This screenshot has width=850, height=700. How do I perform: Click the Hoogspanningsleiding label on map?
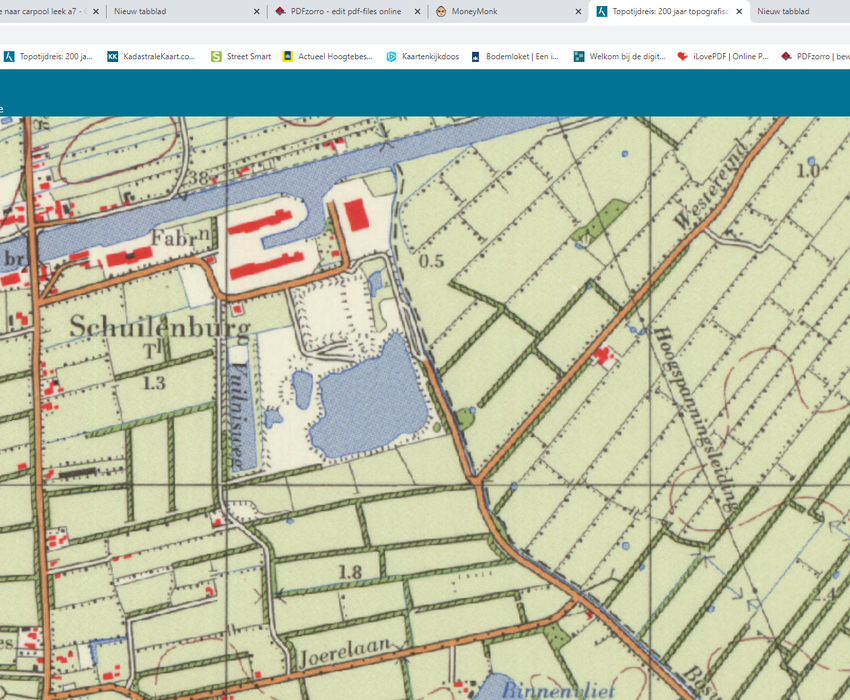coord(696,419)
